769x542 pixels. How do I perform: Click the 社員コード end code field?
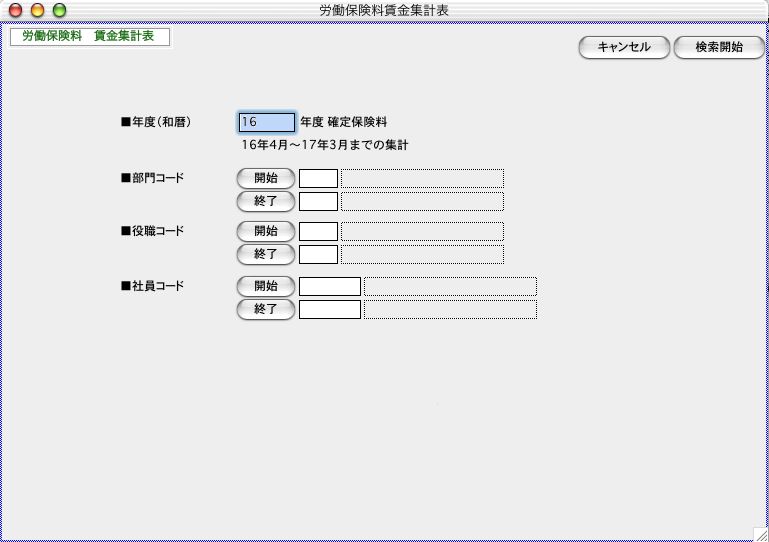coord(329,310)
